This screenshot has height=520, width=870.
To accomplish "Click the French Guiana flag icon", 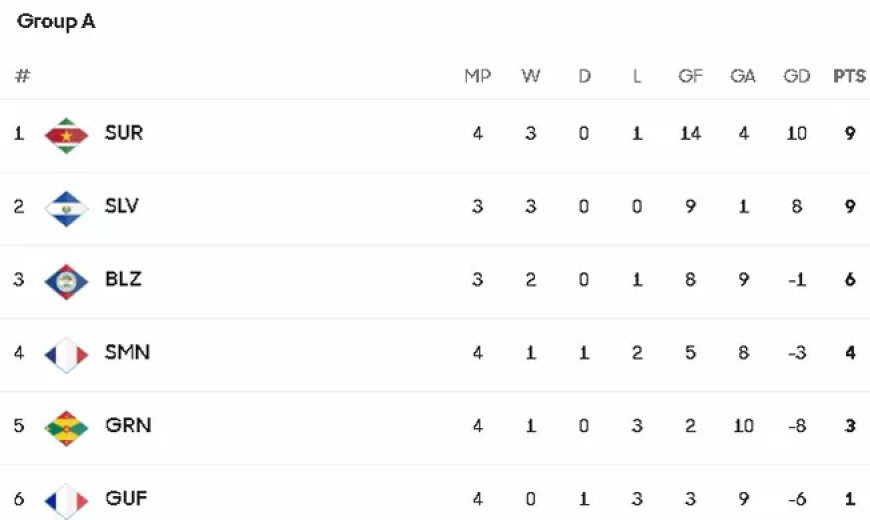I will (66, 499).
